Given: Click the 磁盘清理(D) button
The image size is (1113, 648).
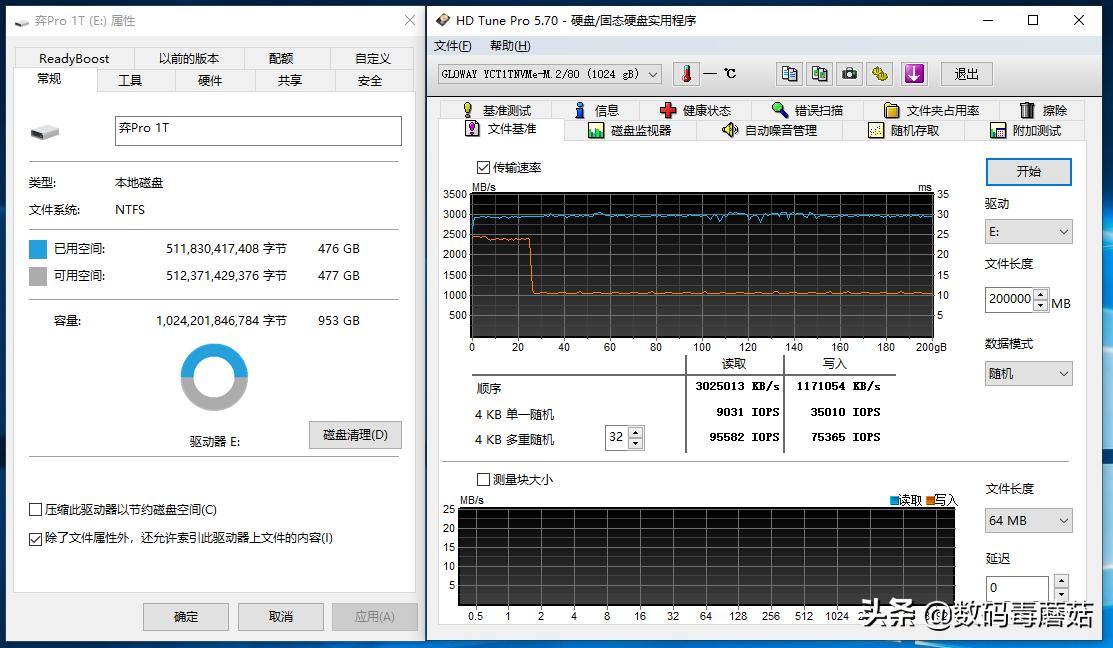Looking at the screenshot, I should (354, 434).
